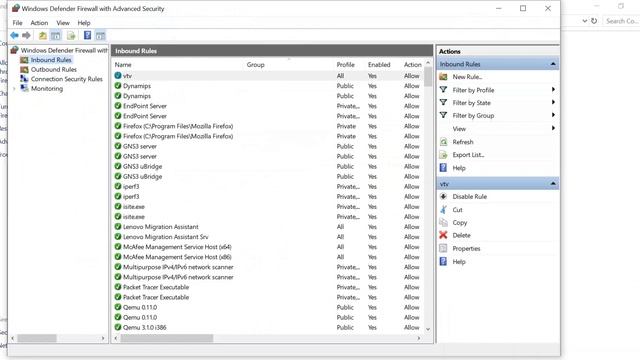Open the View submenu arrow
The width and height of the screenshot is (640, 360).
coord(553,129)
